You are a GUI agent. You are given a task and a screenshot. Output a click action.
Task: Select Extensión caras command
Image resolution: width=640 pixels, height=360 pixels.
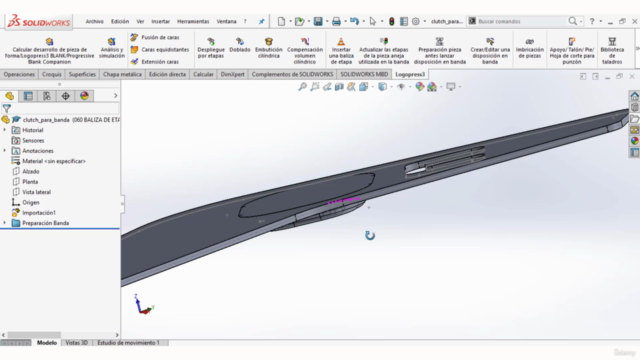pyautogui.click(x=155, y=62)
